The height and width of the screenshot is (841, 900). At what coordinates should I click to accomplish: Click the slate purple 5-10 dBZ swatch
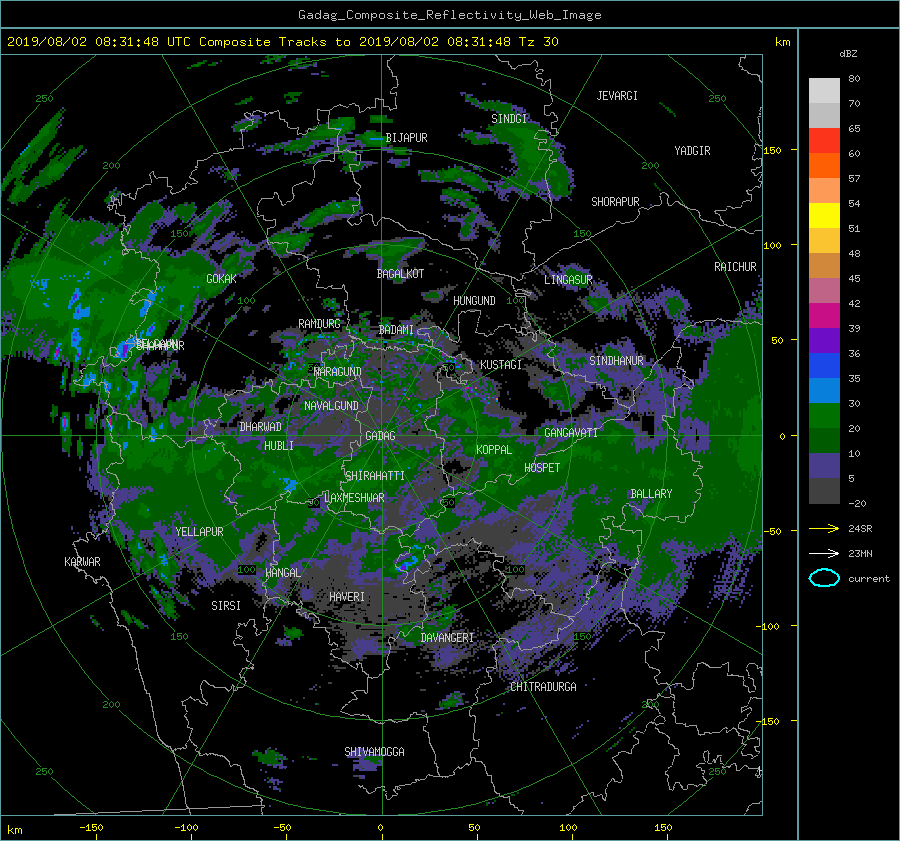pos(824,466)
